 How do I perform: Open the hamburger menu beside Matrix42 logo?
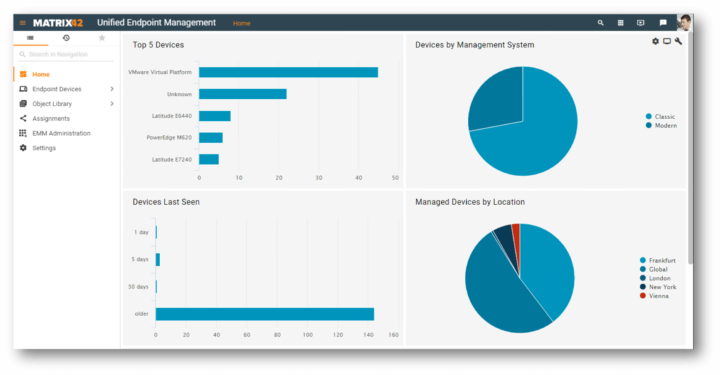click(x=22, y=22)
